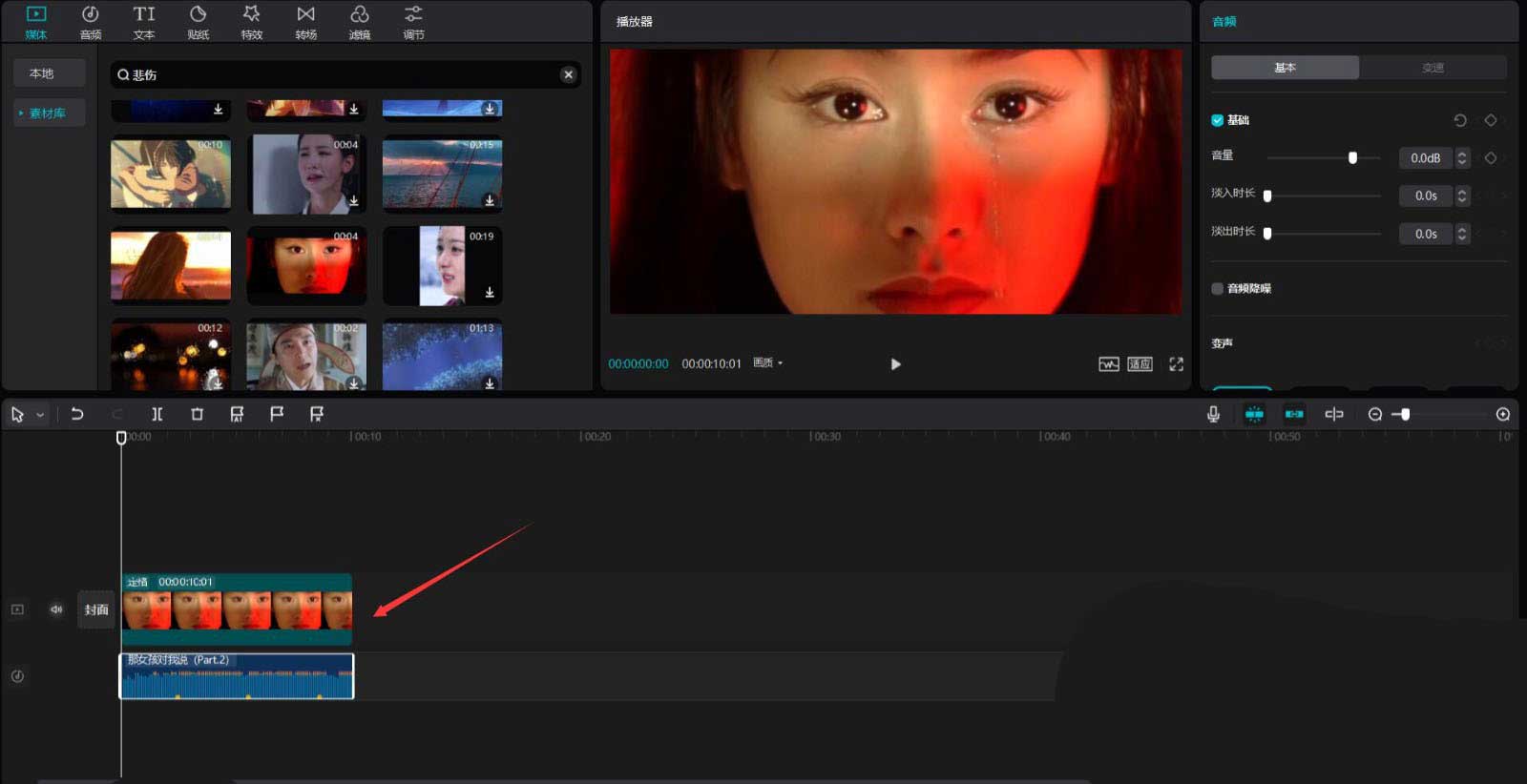This screenshot has height=784, width=1527.
Task: Click the search box containing 悲伤
Action: tap(345, 74)
